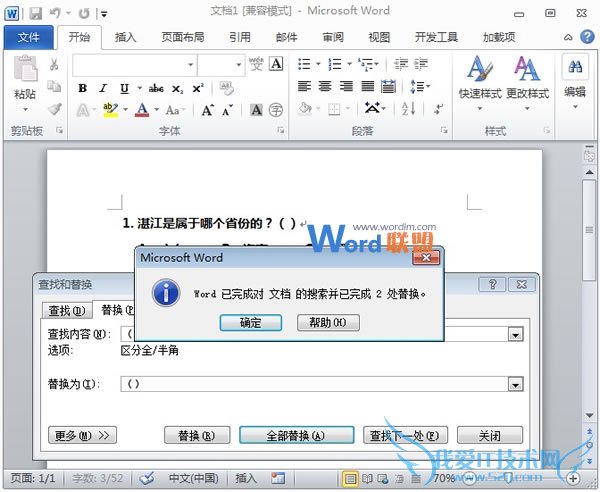Toggle Align Text Left

pos(304,86)
